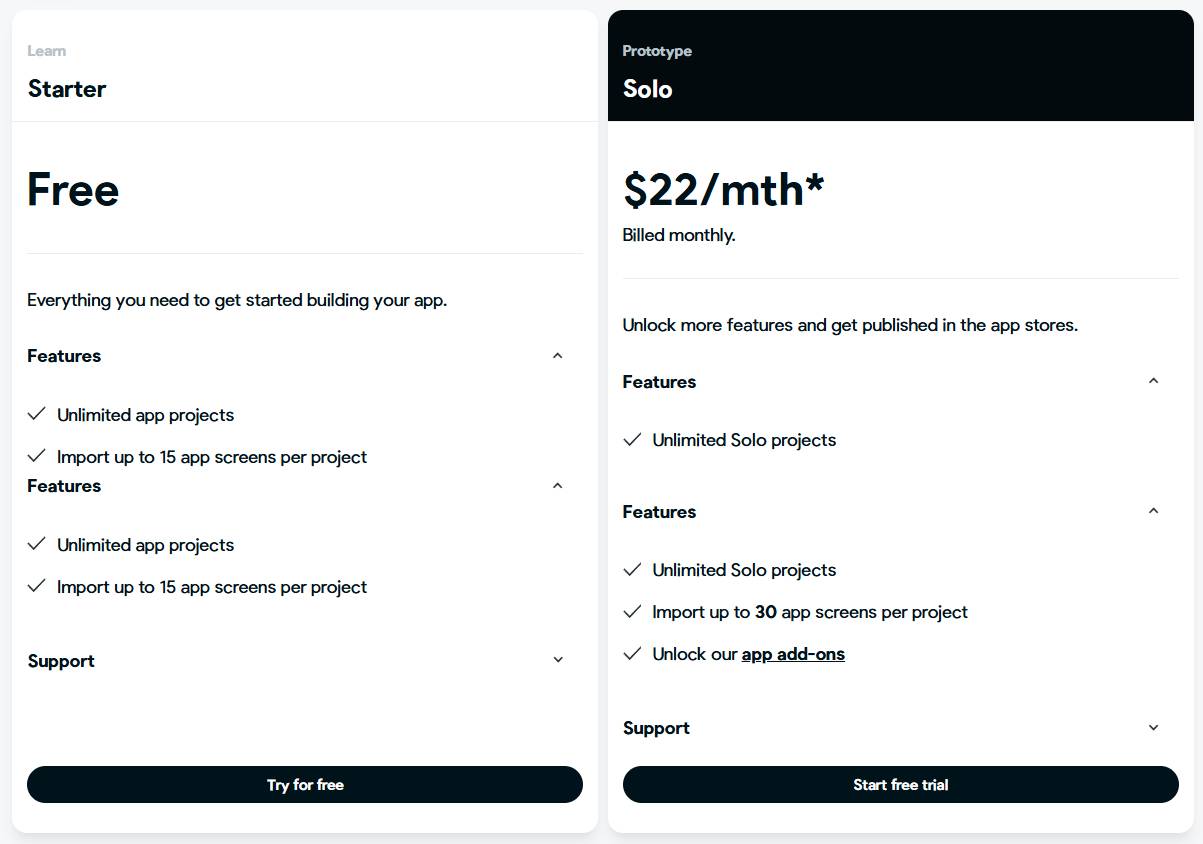Click the checkmark beside Unlimited app projects
The height and width of the screenshot is (844, 1203).
pos(37,414)
